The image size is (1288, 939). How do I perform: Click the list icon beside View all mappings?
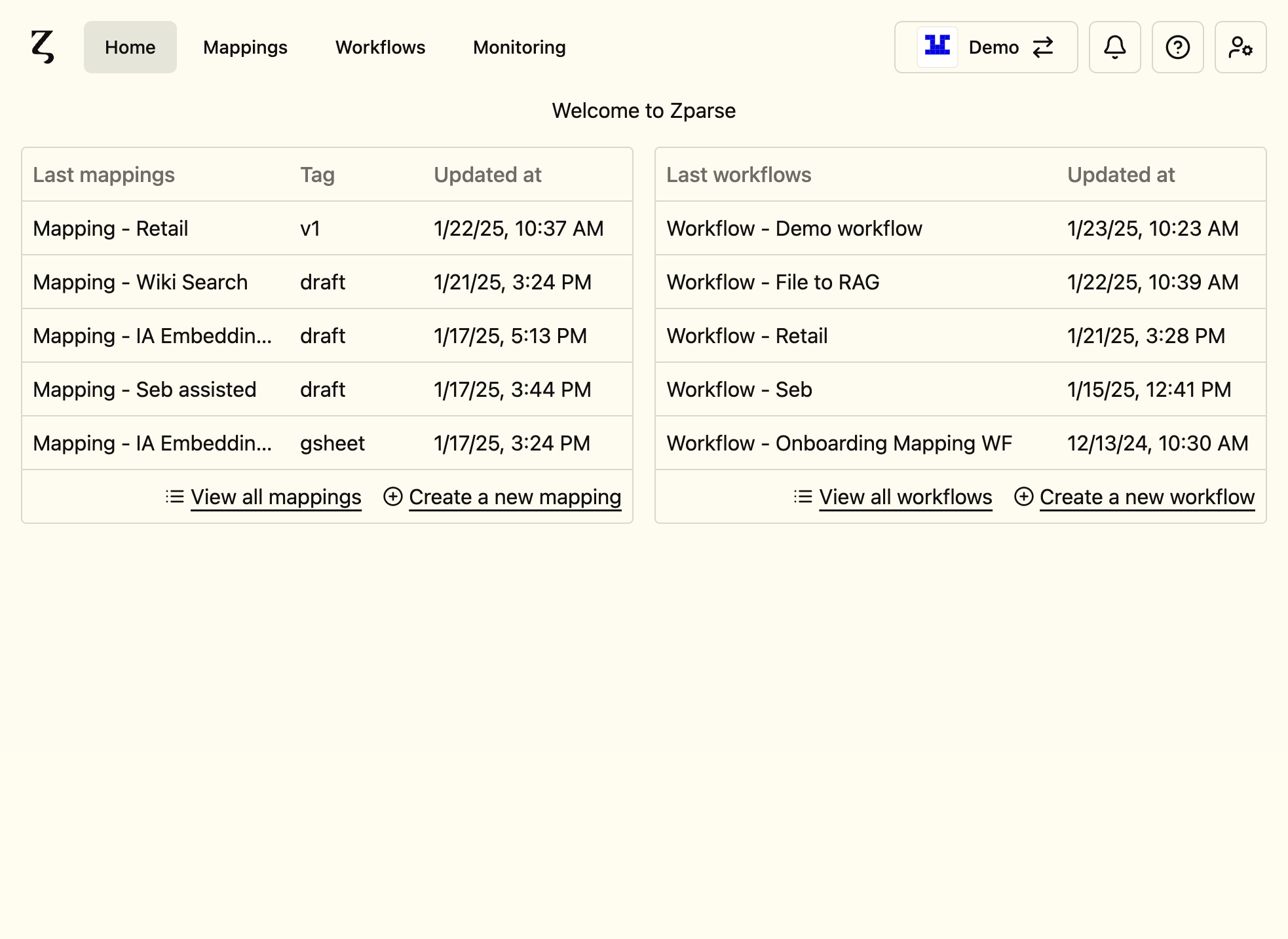[x=175, y=496]
